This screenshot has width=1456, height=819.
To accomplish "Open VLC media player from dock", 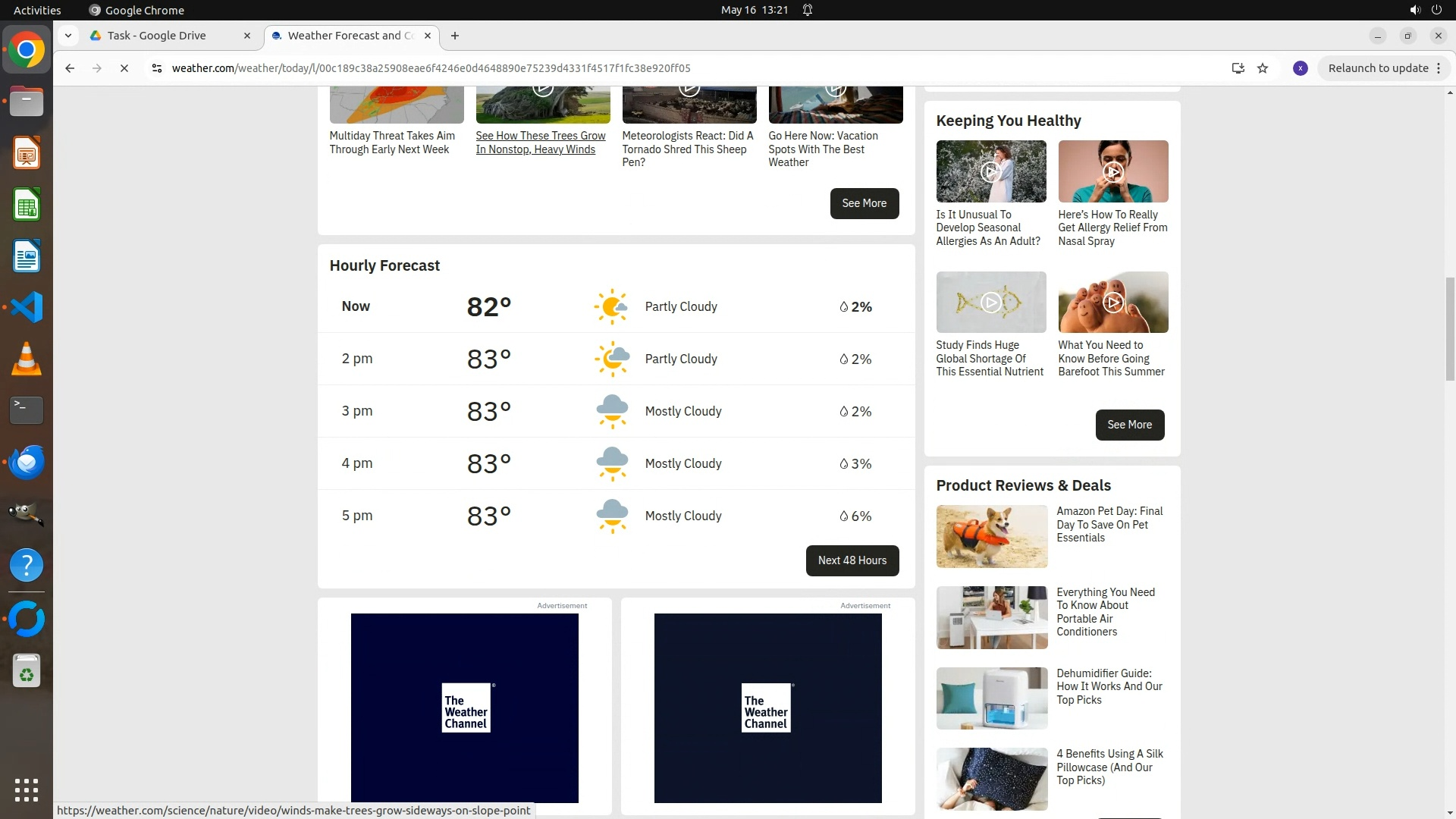I will click(x=27, y=359).
